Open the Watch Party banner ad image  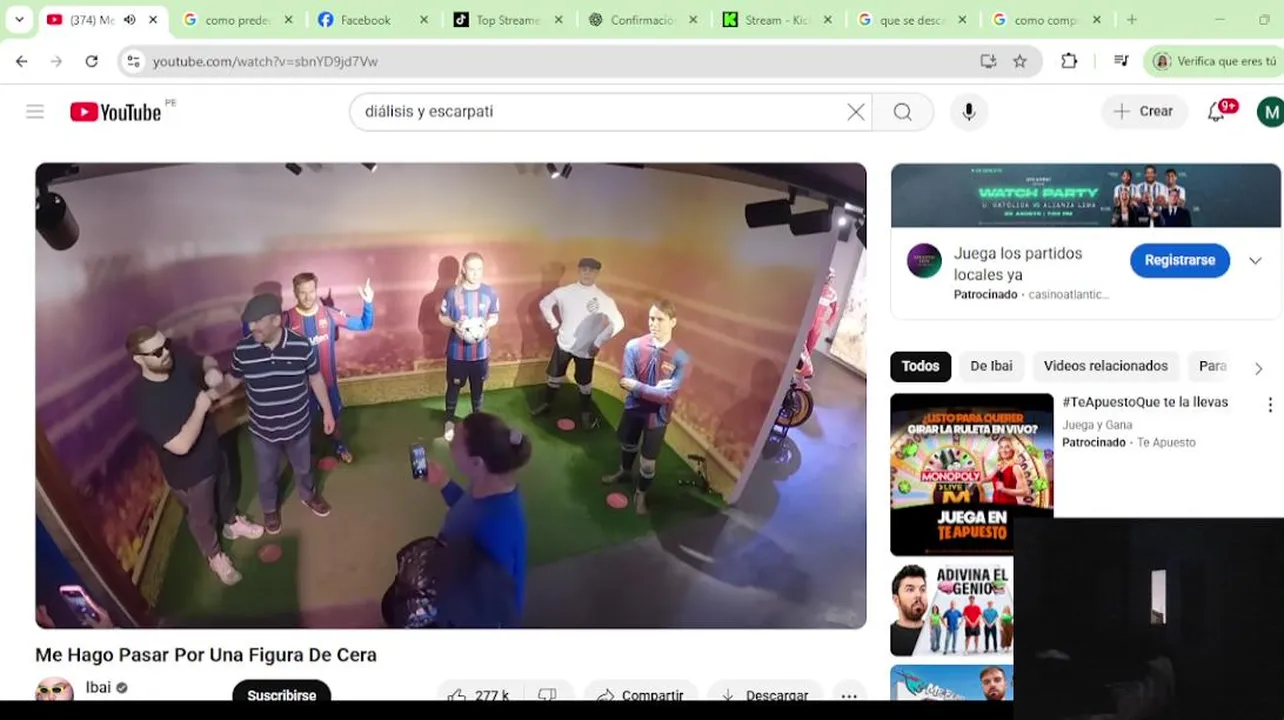click(x=1085, y=195)
